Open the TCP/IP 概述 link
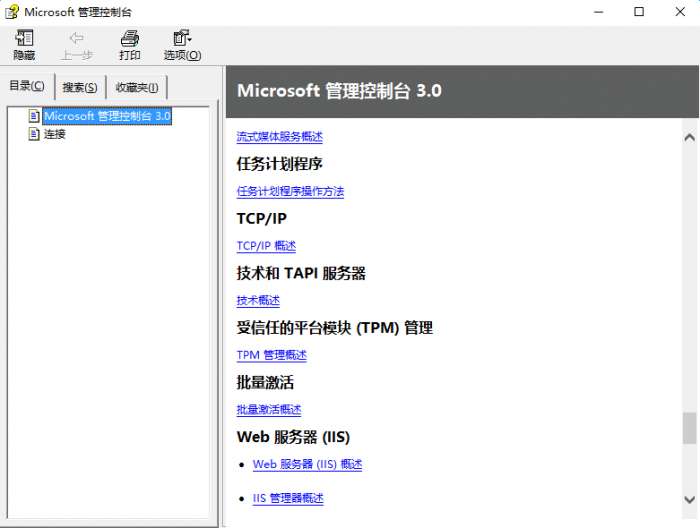 (x=266, y=246)
